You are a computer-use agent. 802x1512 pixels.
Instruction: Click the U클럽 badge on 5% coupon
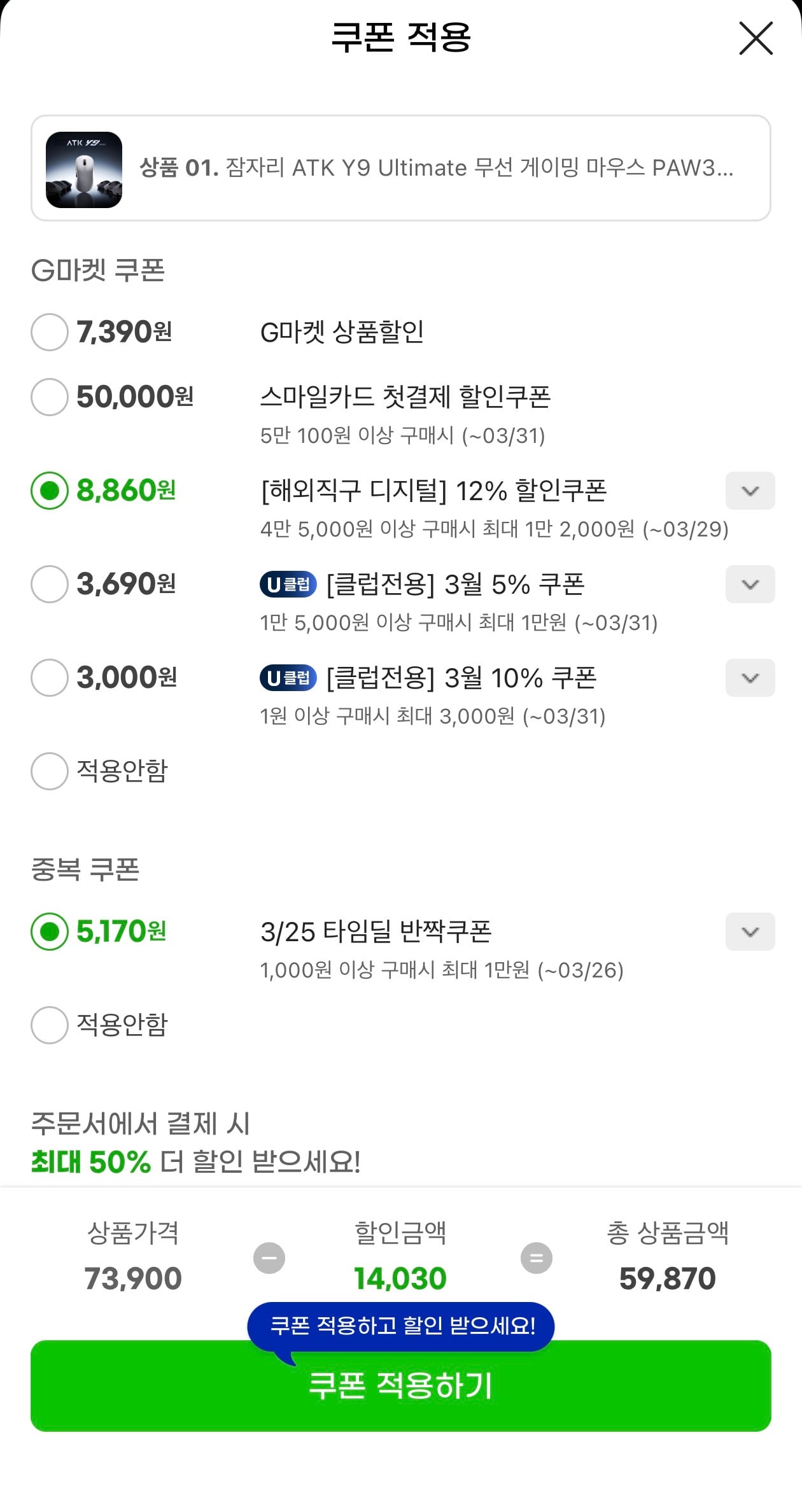click(288, 584)
